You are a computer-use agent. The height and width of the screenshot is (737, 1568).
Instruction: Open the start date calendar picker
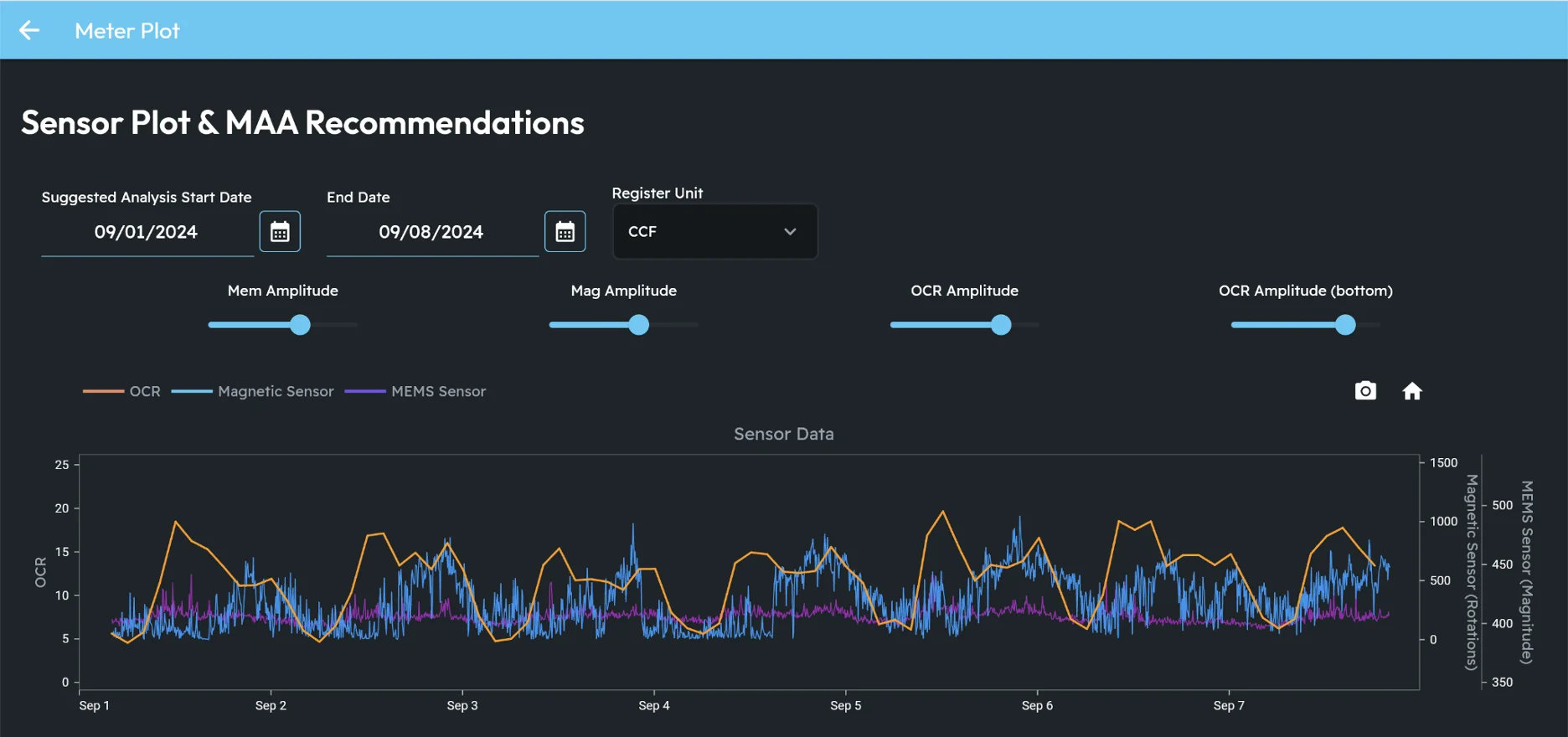click(280, 232)
